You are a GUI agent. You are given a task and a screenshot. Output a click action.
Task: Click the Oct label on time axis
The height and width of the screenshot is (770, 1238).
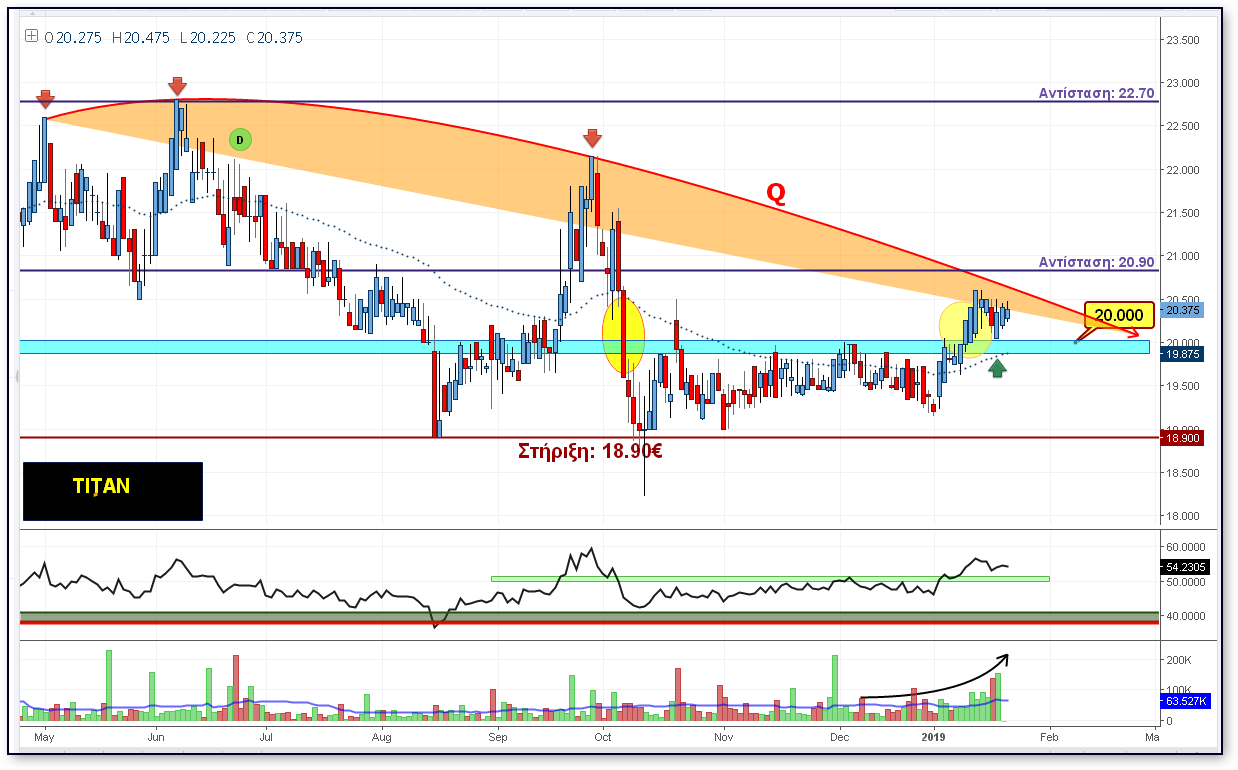click(603, 738)
